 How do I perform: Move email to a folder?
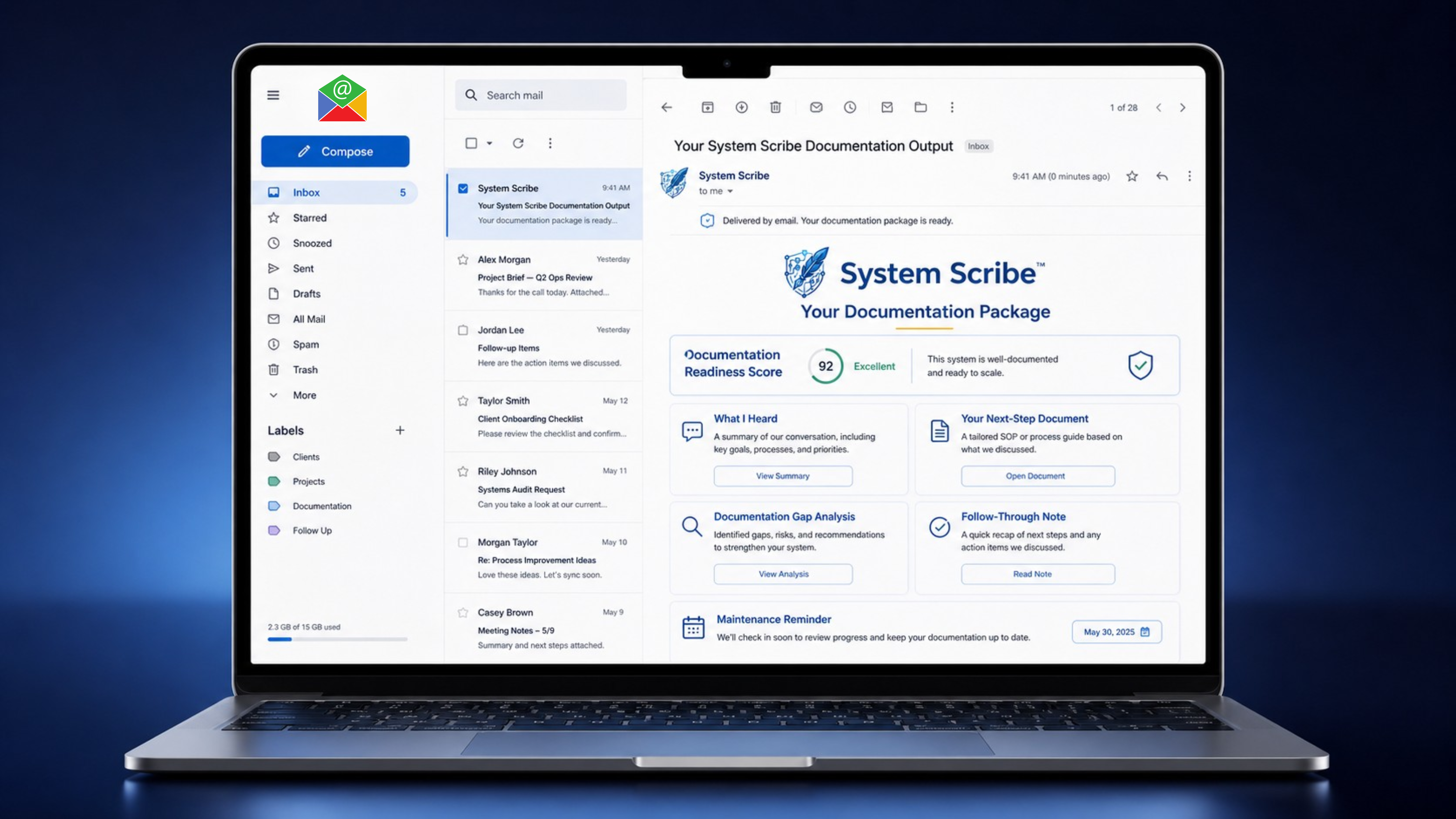(x=921, y=108)
